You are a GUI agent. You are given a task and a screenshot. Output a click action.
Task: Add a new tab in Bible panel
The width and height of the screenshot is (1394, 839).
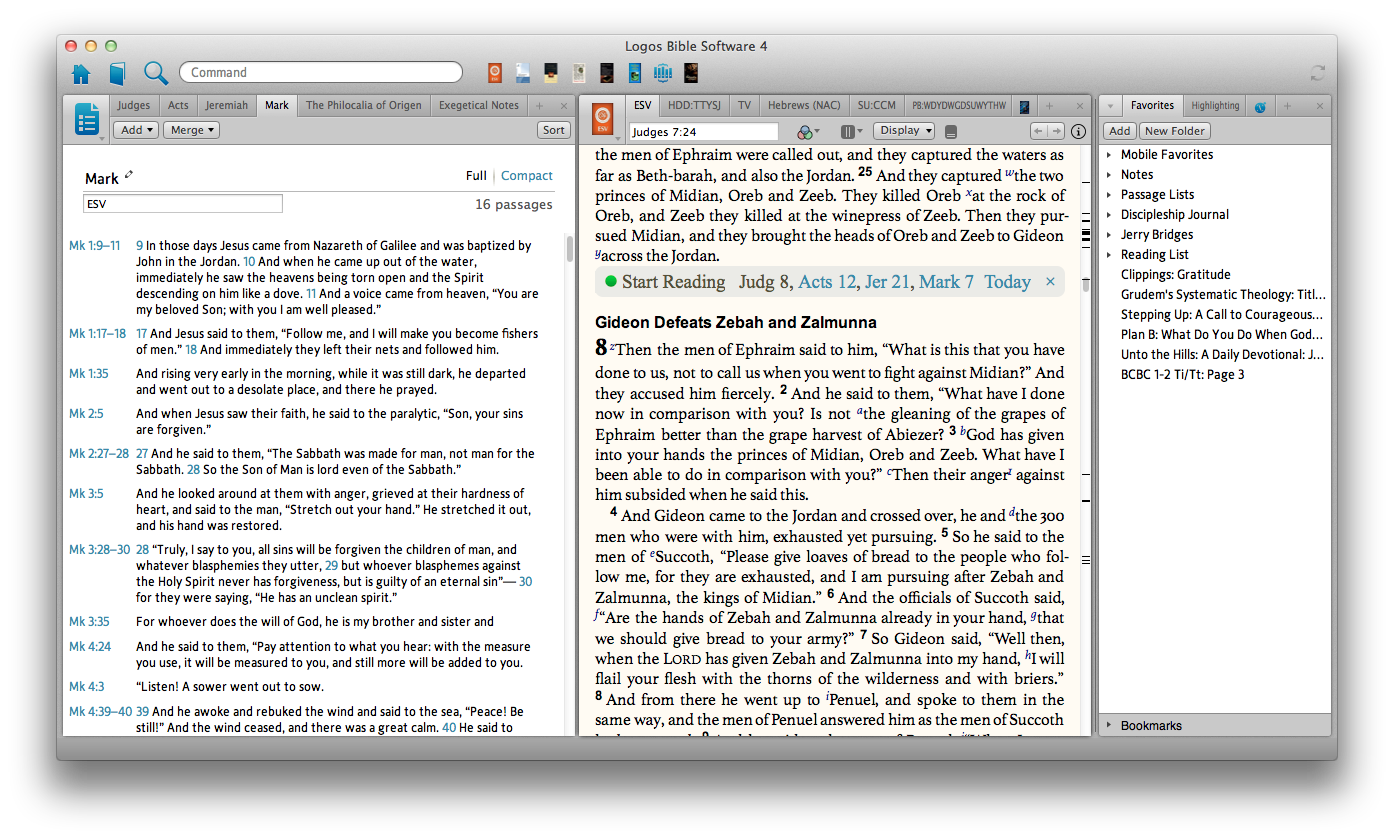1050,105
